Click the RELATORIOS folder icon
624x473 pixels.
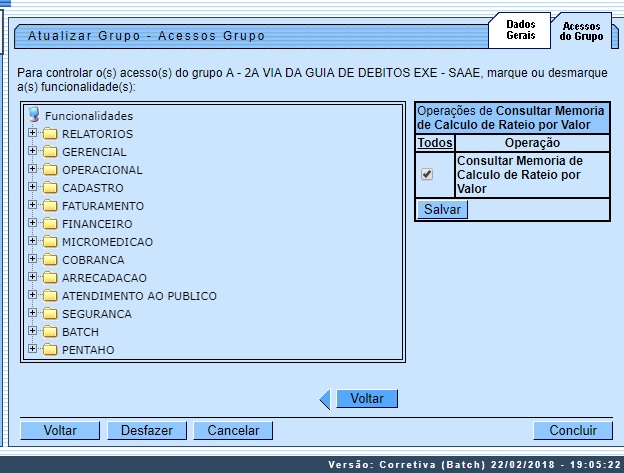click(50, 134)
